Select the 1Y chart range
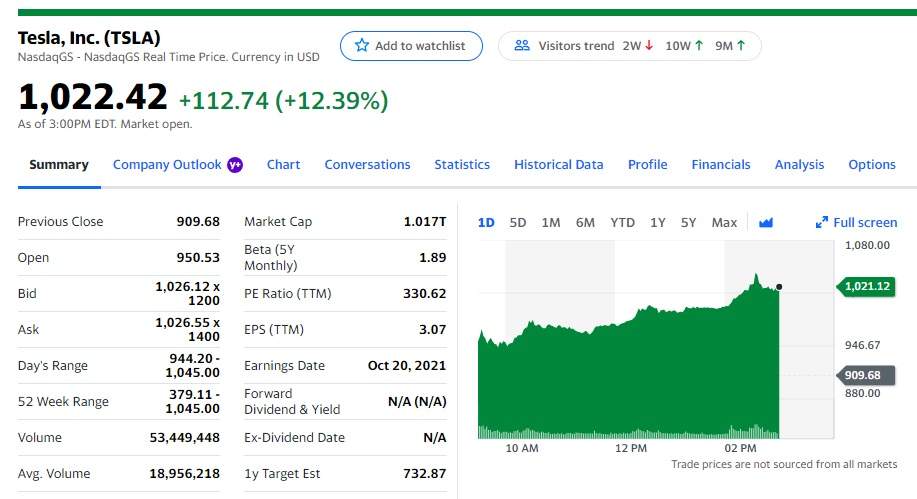The image size is (917, 499). coord(658,222)
